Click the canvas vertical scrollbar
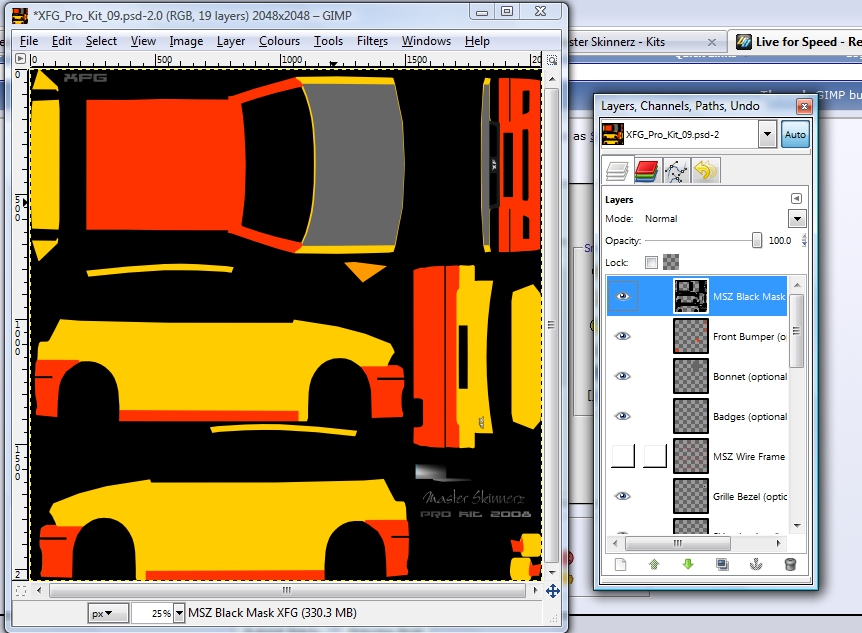 (552, 324)
